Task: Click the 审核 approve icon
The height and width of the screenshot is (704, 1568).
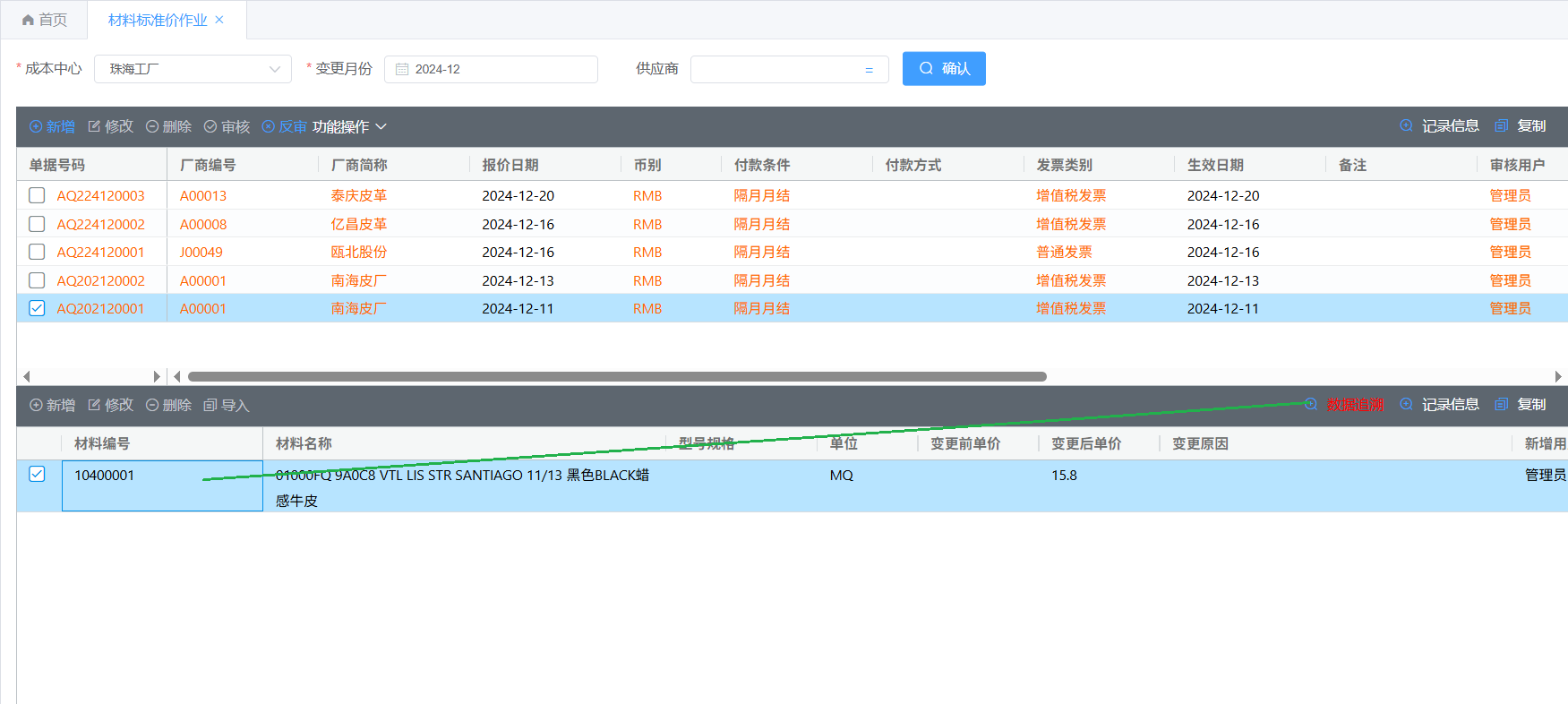Action: pos(210,127)
